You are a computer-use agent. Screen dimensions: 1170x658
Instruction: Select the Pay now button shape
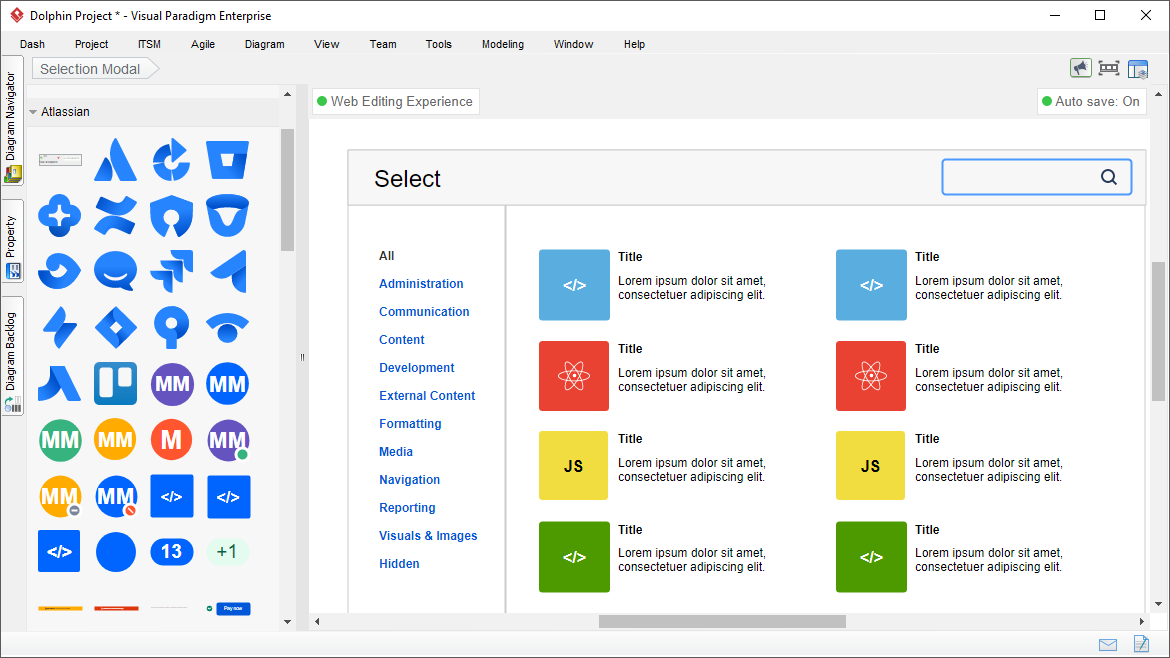pos(233,608)
